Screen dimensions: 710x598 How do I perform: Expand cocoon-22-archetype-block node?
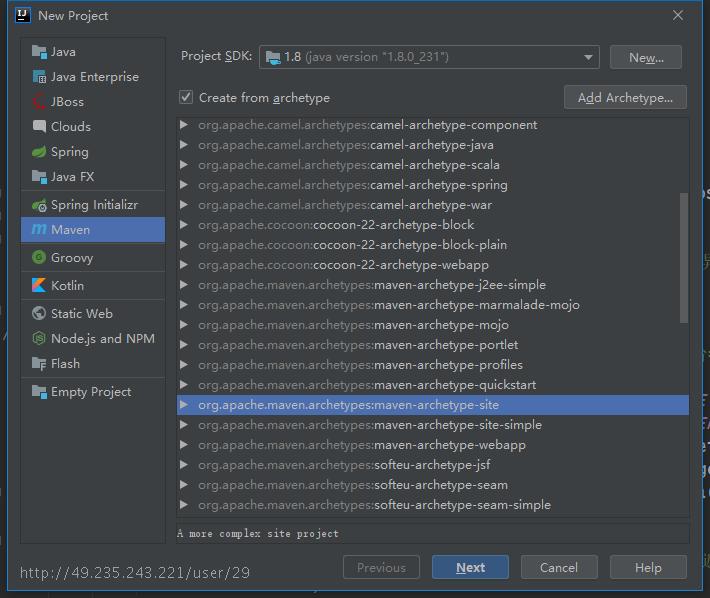tap(184, 225)
